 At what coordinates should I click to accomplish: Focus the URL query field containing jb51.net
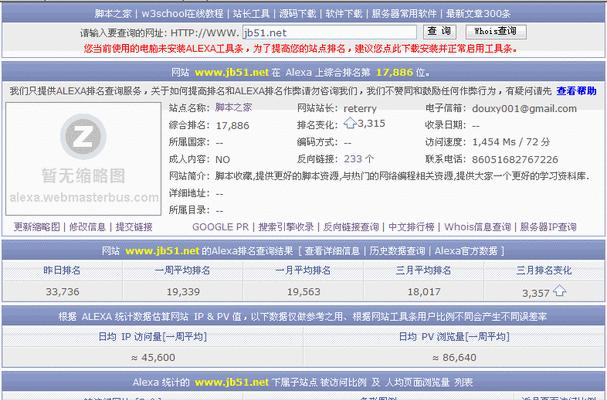click(329, 32)
